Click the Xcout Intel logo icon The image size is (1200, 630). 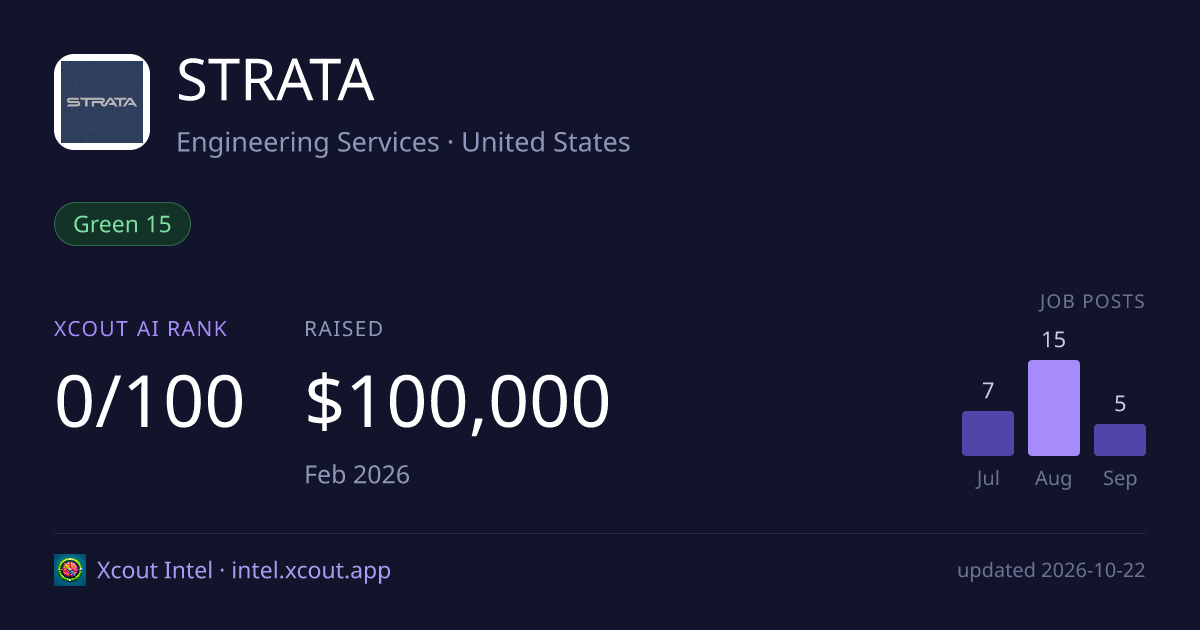tap(70, 570)
